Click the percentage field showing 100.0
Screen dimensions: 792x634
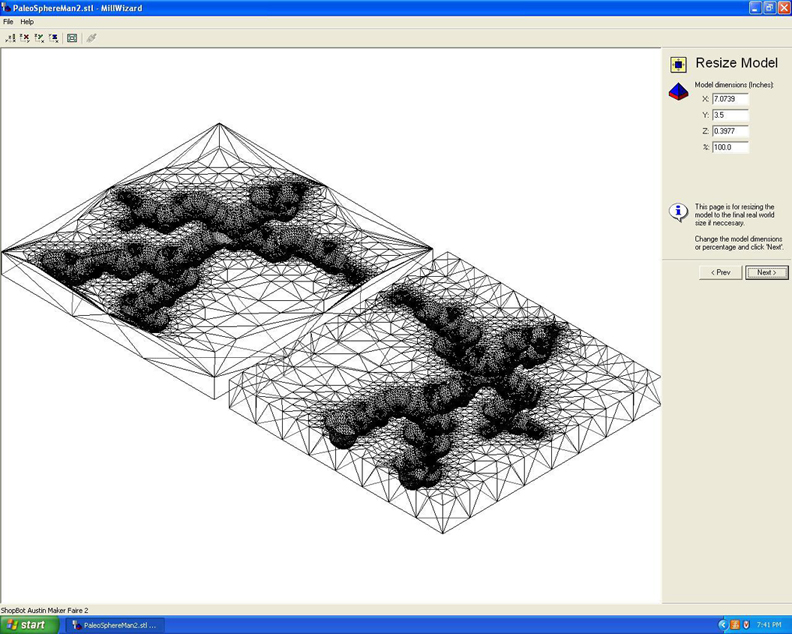pyautogui.click(x=729, y=147)
